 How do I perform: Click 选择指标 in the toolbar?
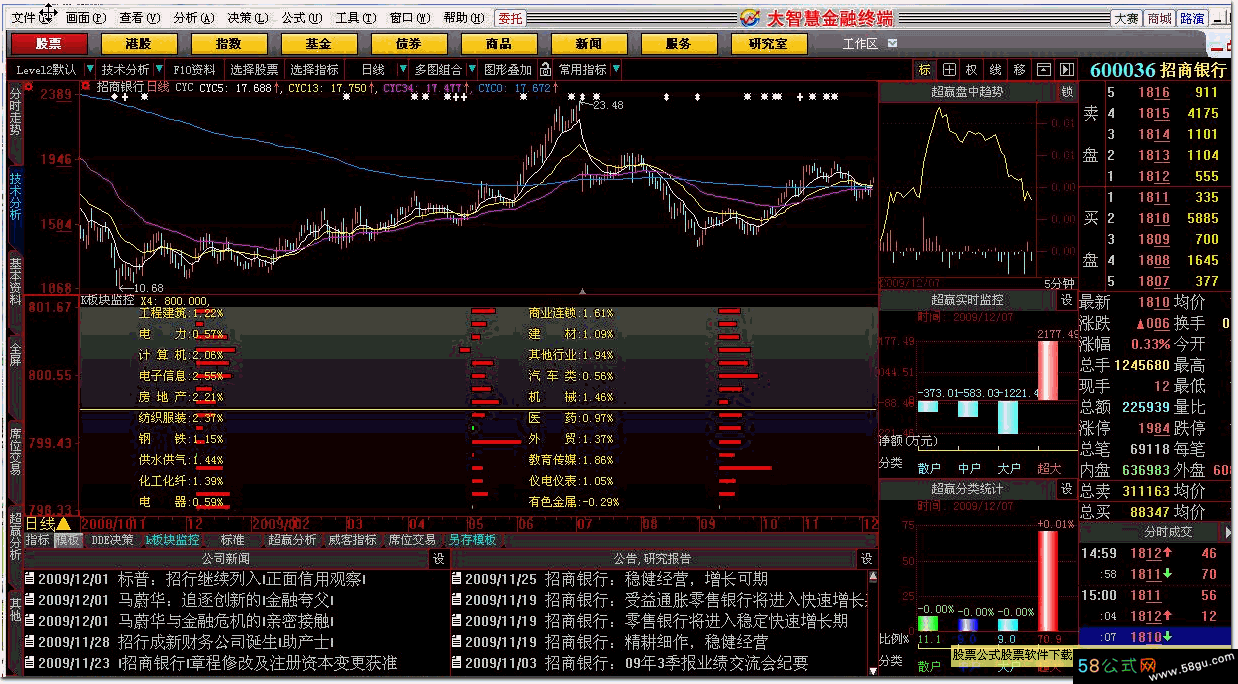pyautogui.click(x=315, y=70)
